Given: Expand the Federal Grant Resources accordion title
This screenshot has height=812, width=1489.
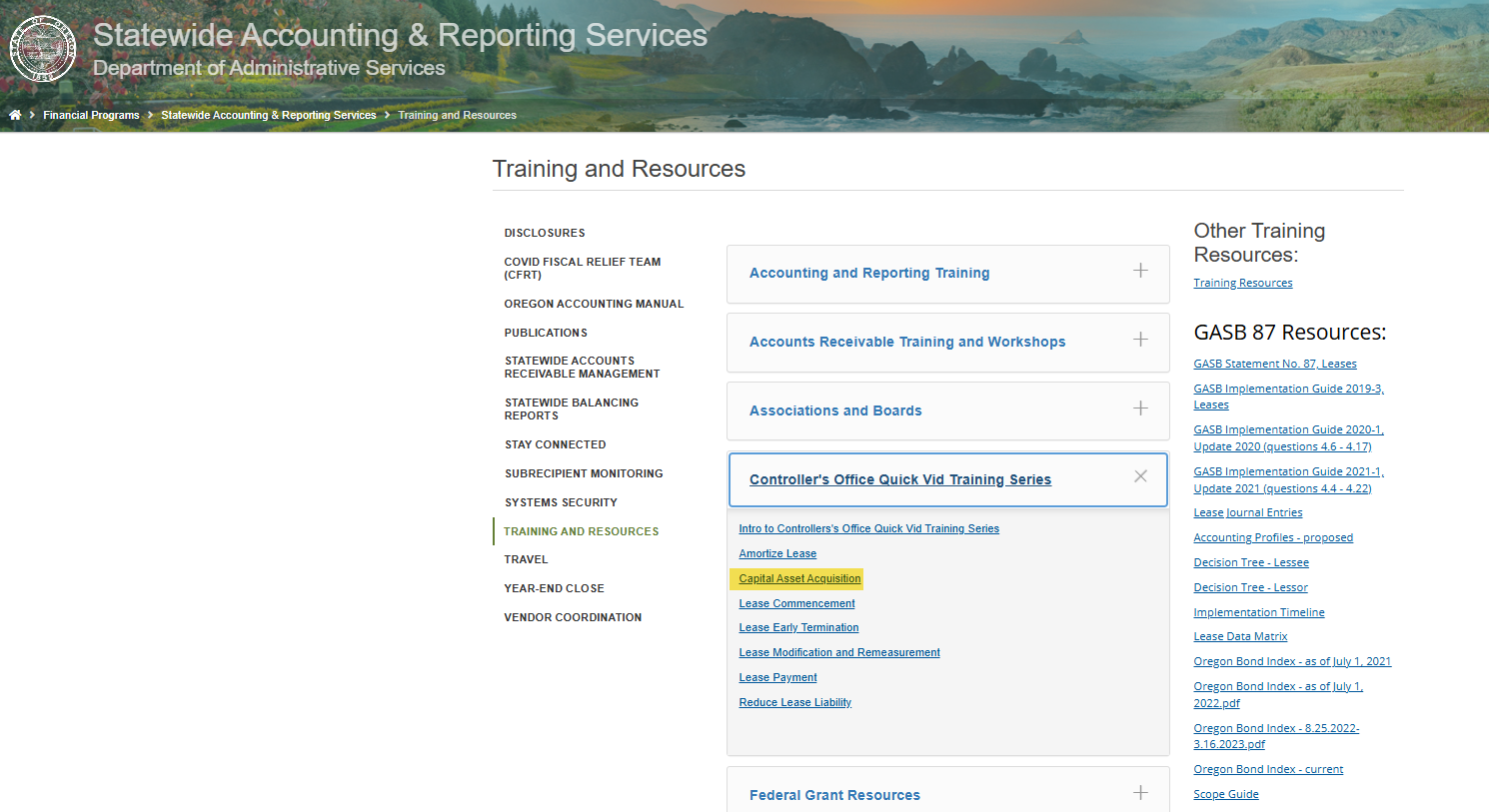Looking at the screenshot, I should coord(834,795).
